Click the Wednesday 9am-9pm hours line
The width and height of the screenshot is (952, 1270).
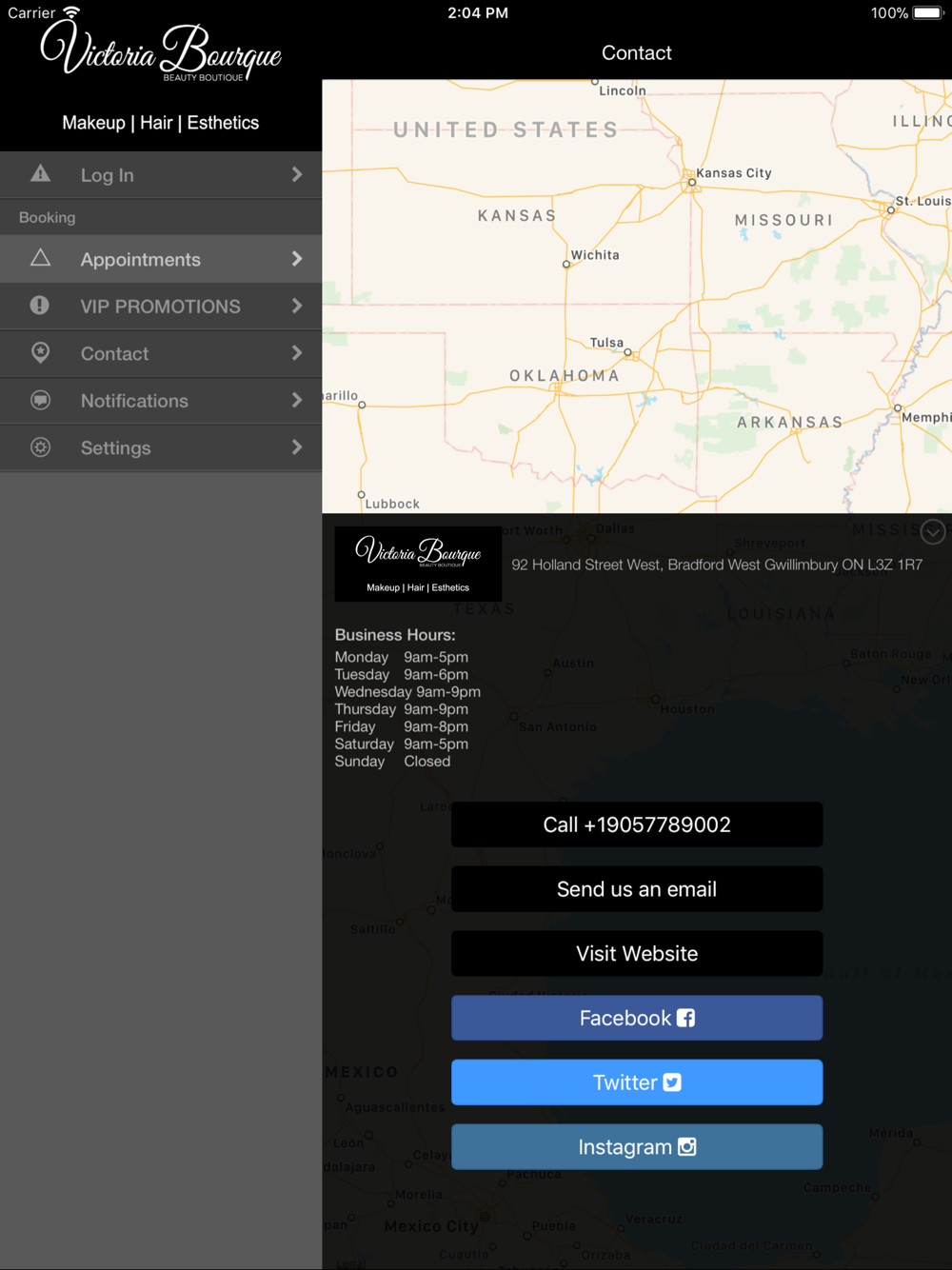407,692
